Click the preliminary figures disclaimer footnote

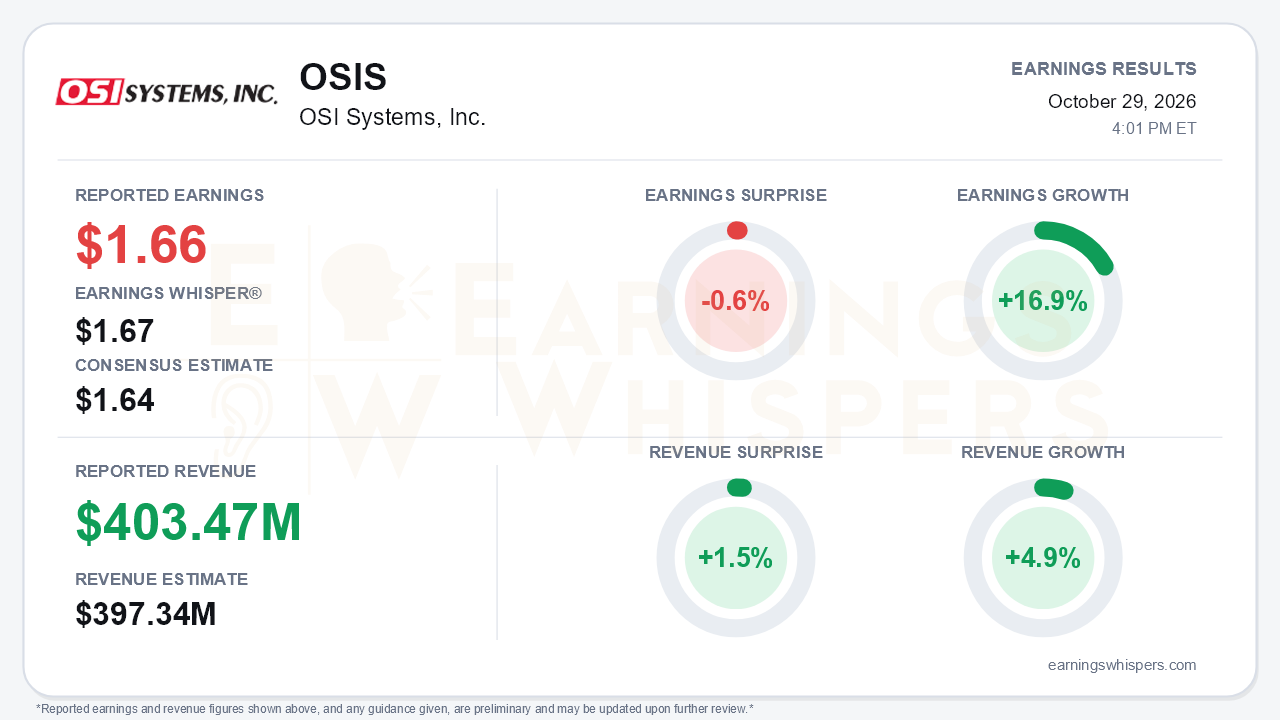(395, 709)
